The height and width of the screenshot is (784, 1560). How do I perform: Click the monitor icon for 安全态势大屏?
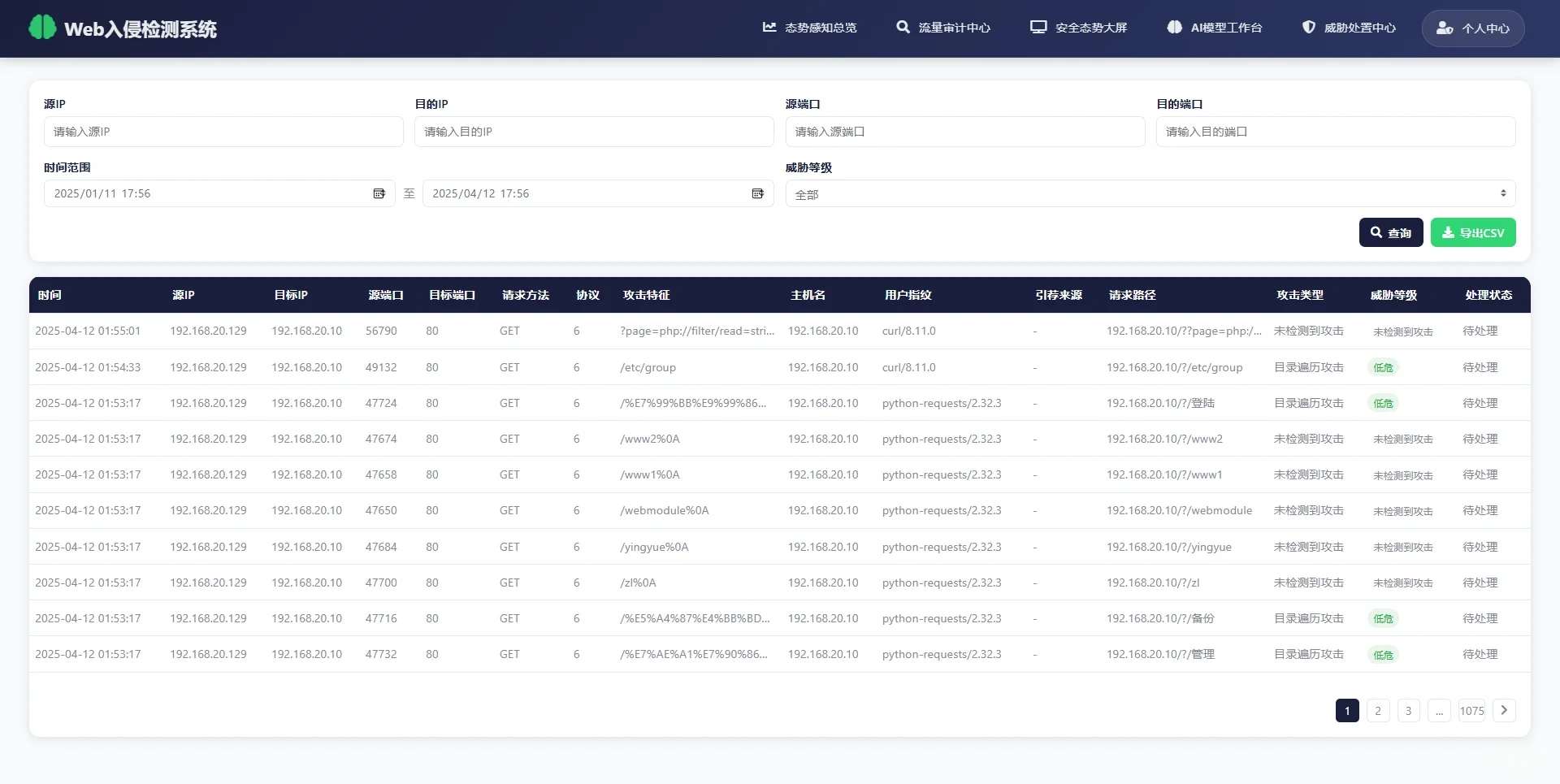1038,27
